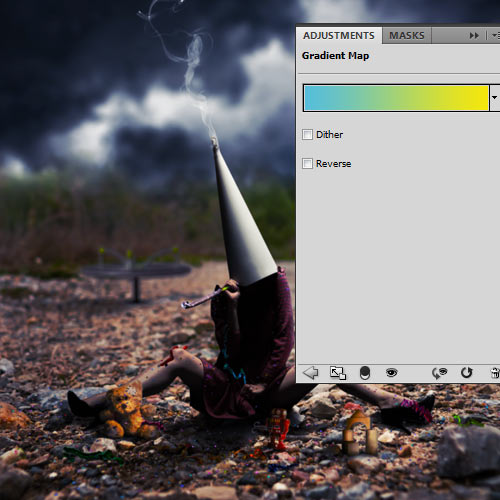
Task: Click the Reverse label text
Action: click(x=333, y=164)
